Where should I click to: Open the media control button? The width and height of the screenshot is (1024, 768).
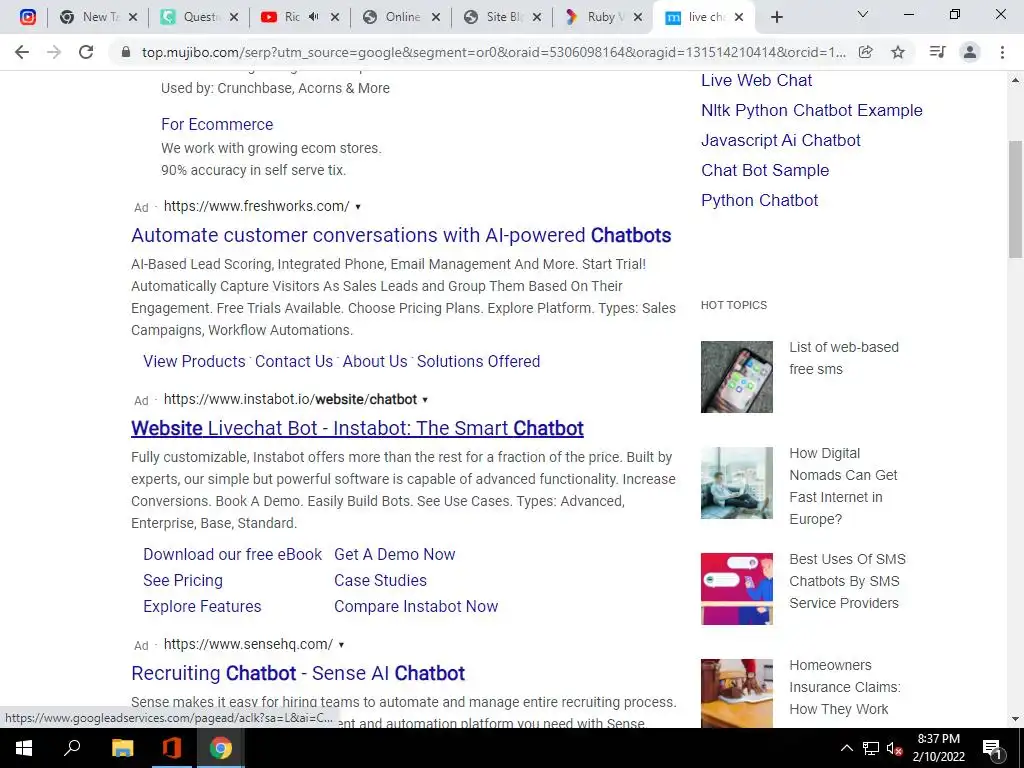(937, 52)
